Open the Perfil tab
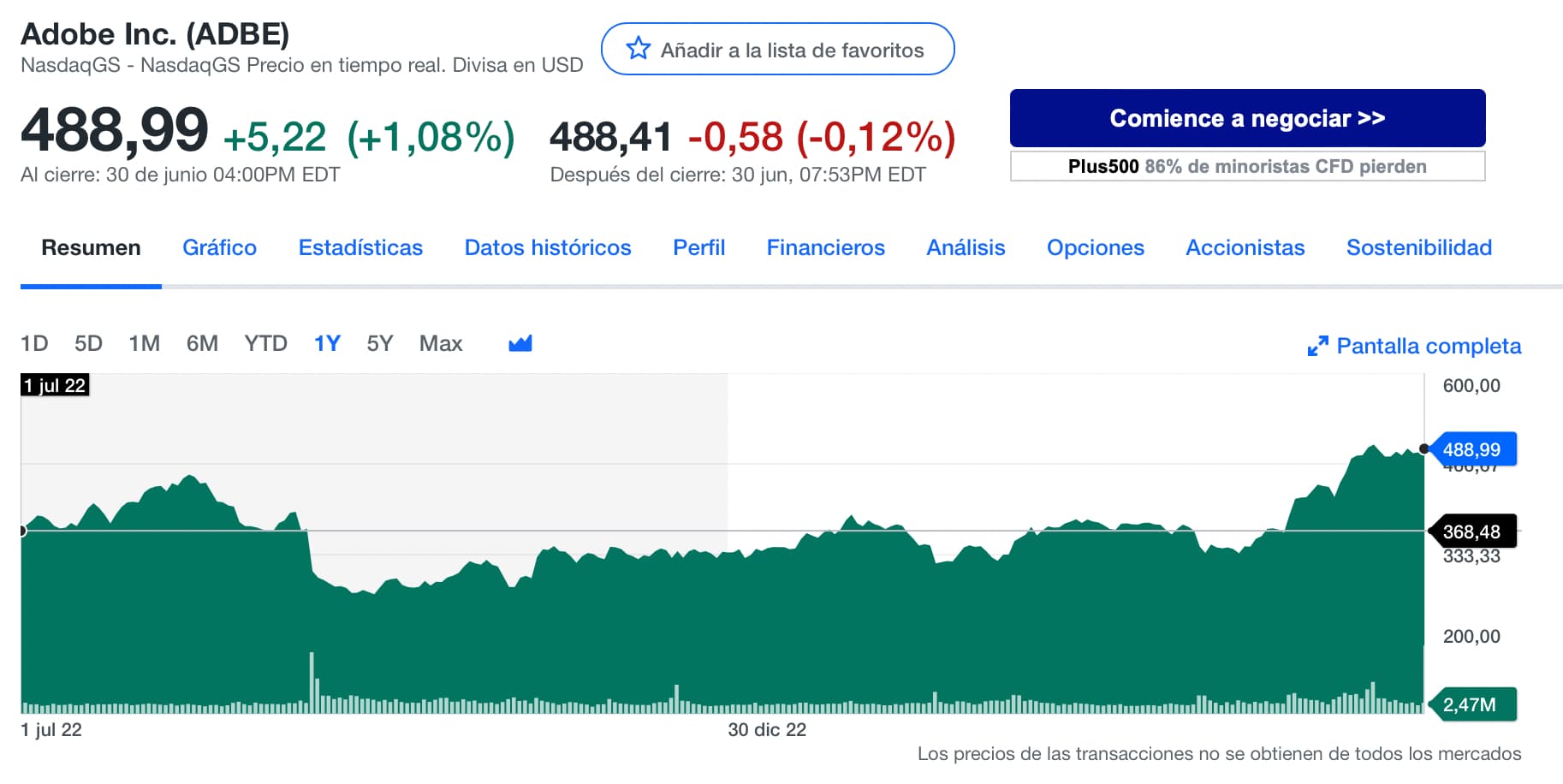This screenshot has width=1563, height=784. (x=698, y=247)
